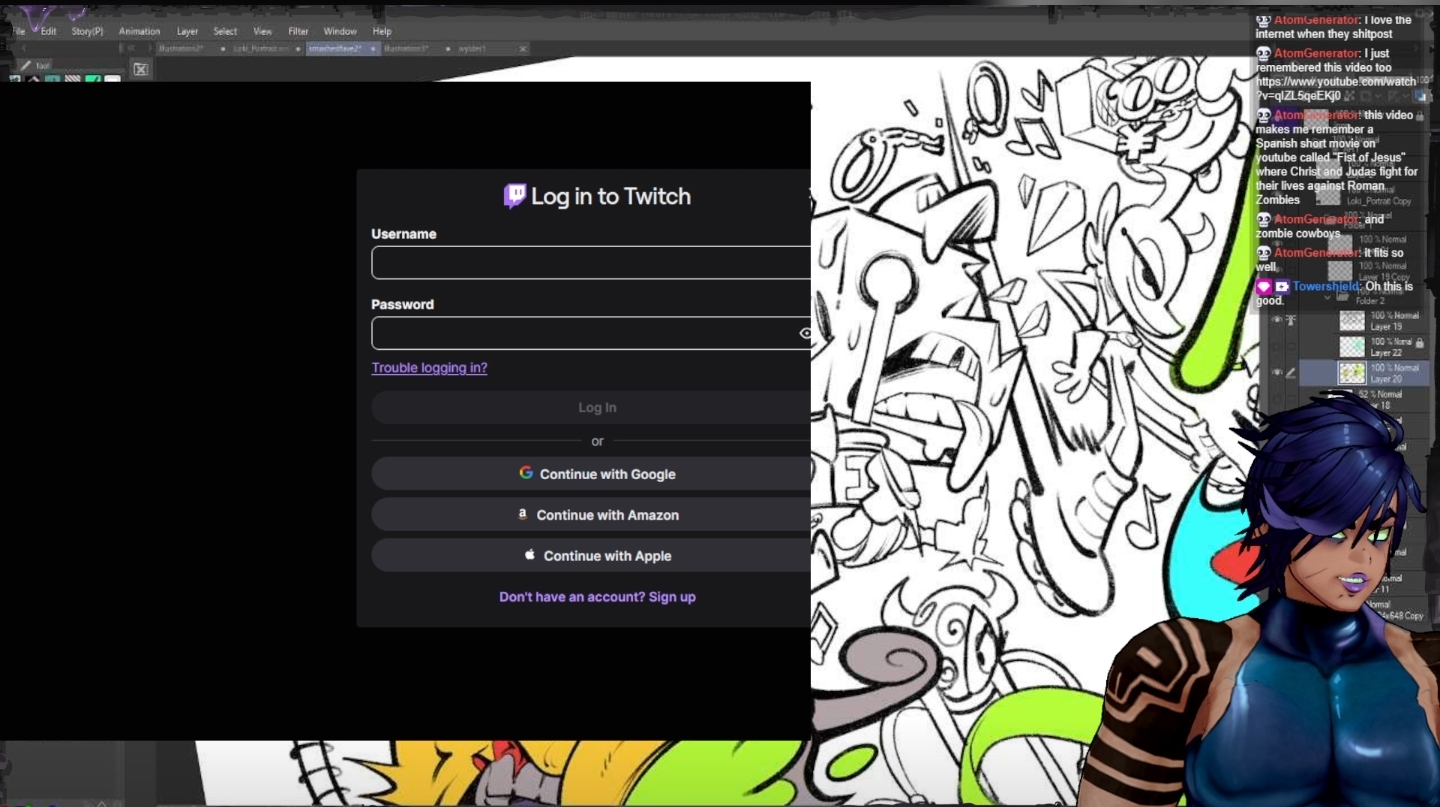Click the Towershield username in chat

point(1326,287)
